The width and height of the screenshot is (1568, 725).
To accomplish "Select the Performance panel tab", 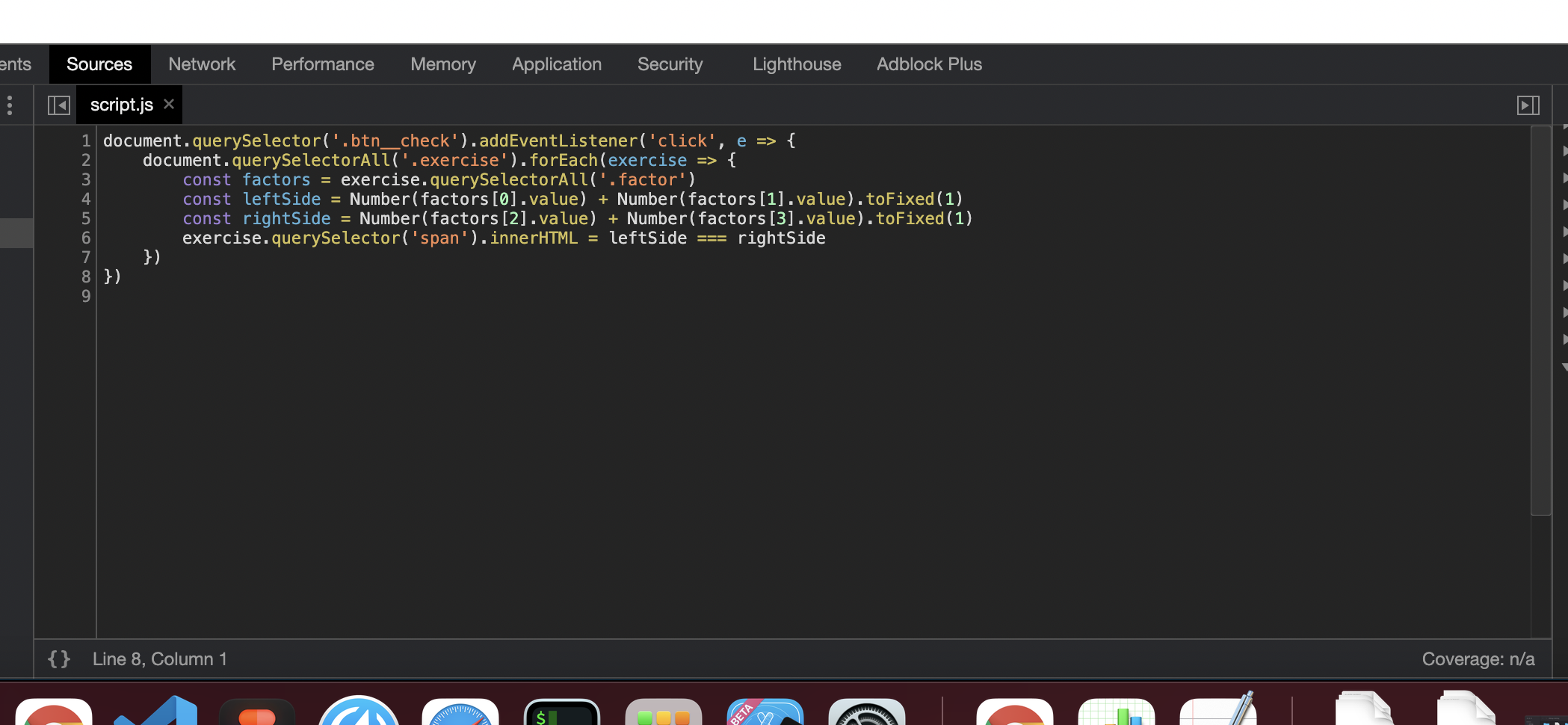I will (x=323, y=64).
